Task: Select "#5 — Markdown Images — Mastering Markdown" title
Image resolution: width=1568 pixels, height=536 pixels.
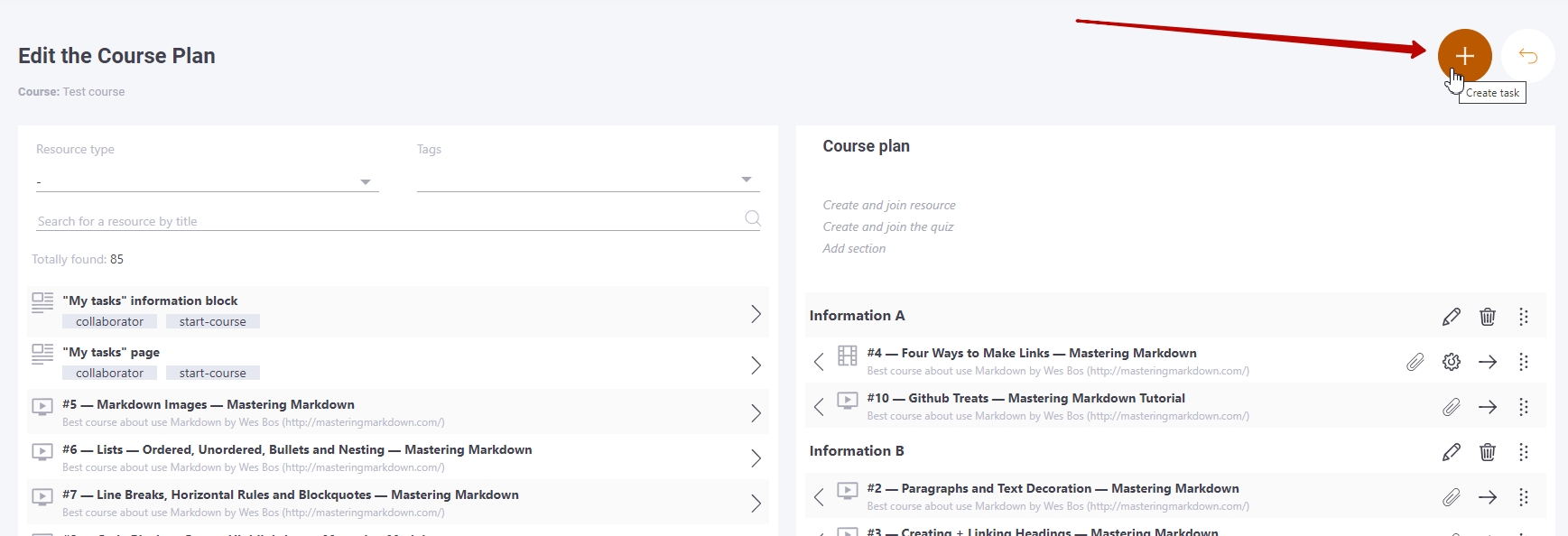Action: [209, 404]
